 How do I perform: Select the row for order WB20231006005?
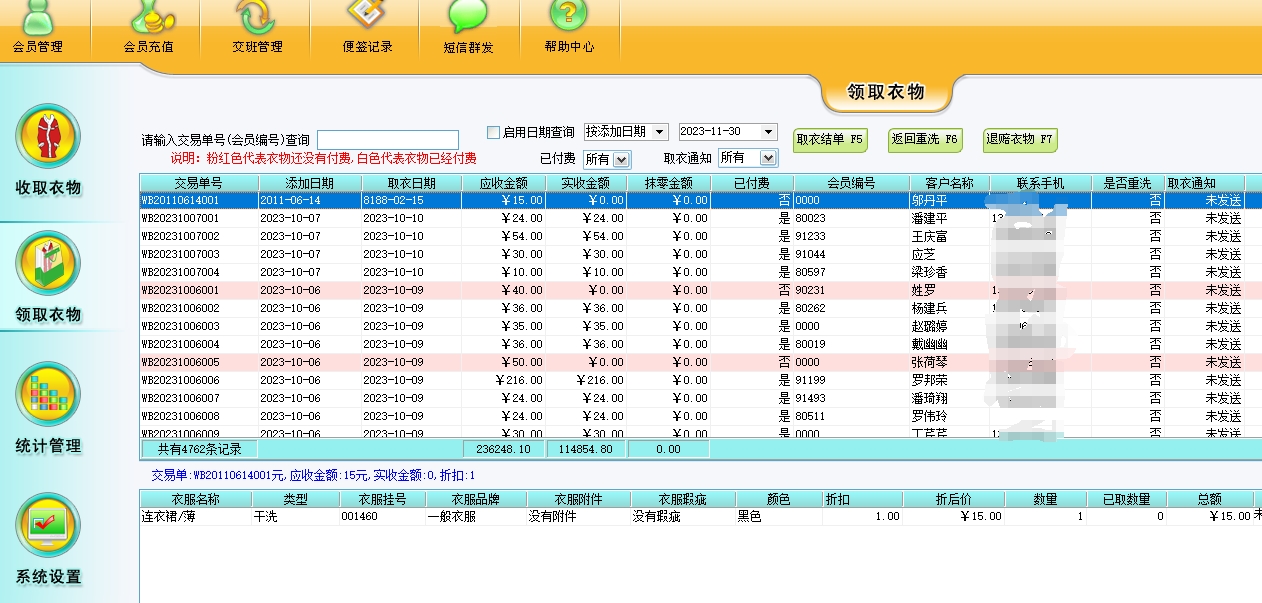tap(180, 362)
